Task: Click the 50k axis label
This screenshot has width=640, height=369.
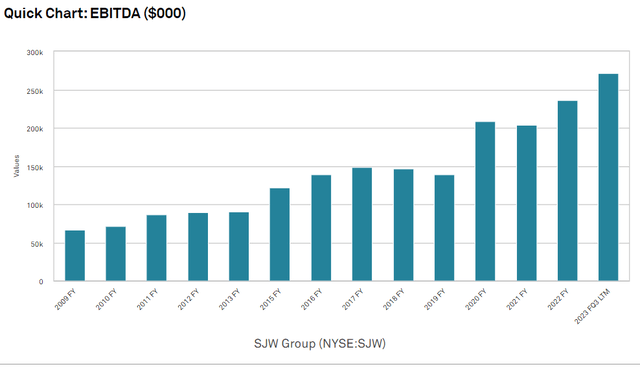Action: 36,244
